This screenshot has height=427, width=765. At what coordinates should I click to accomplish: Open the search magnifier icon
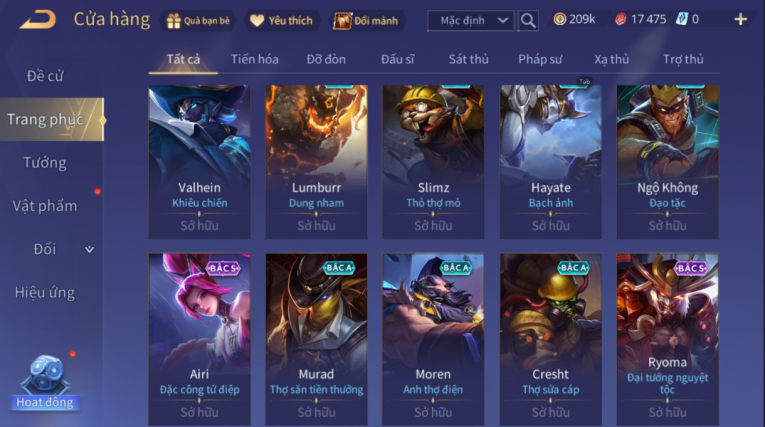tap(528, 20)
